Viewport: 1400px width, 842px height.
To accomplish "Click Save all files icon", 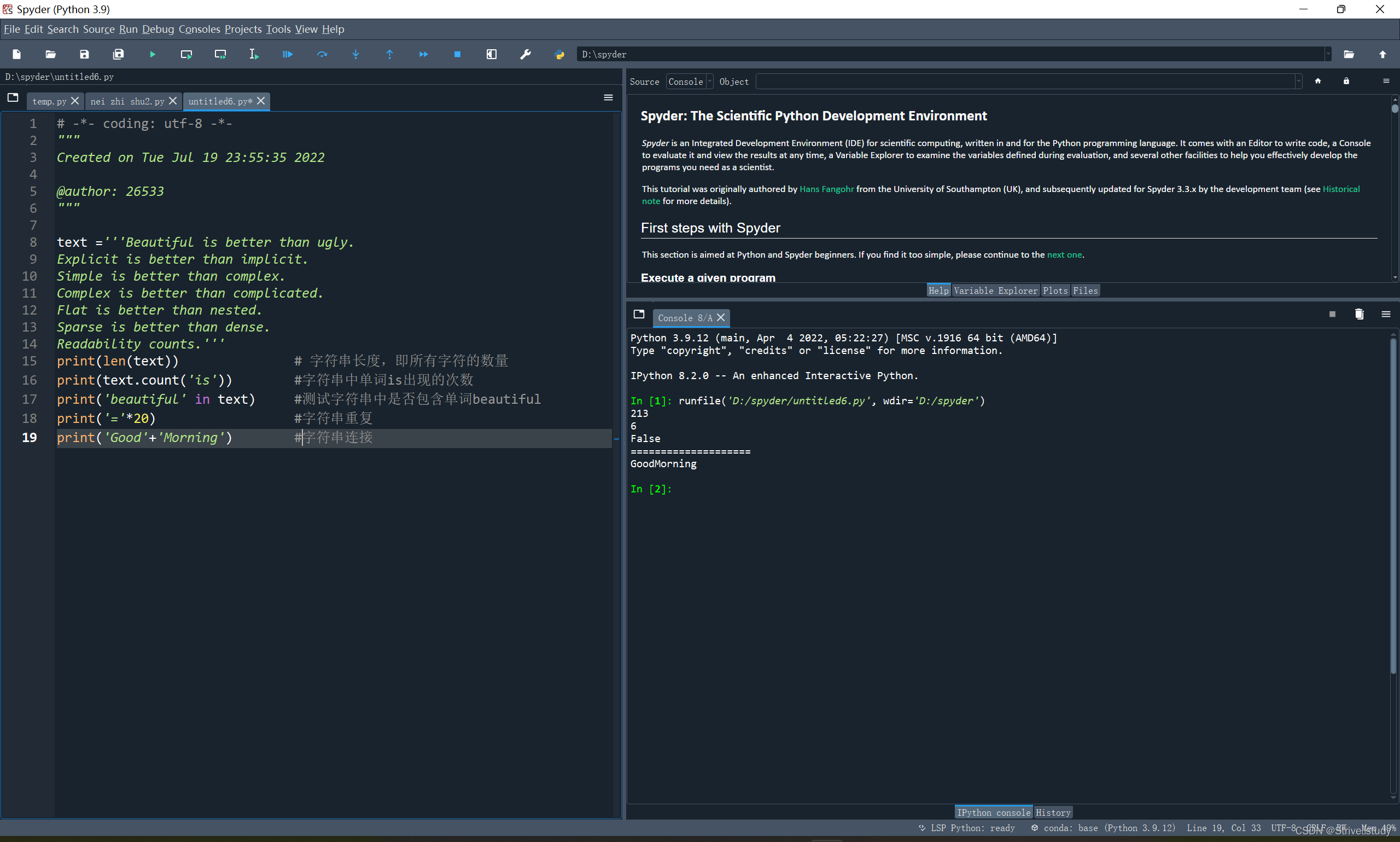I will (x=118, y=55).
